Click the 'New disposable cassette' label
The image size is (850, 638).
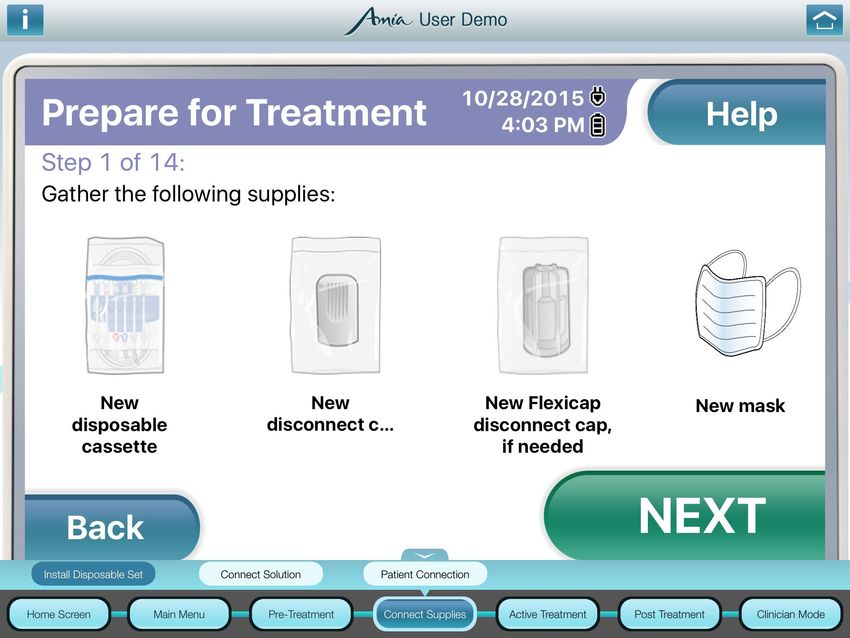[119, 424]
